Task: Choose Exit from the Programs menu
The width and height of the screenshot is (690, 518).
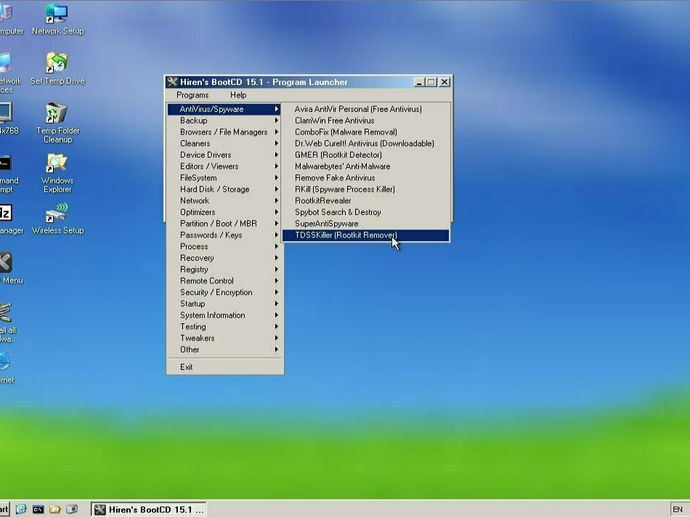Action: (x=224, y=367)
